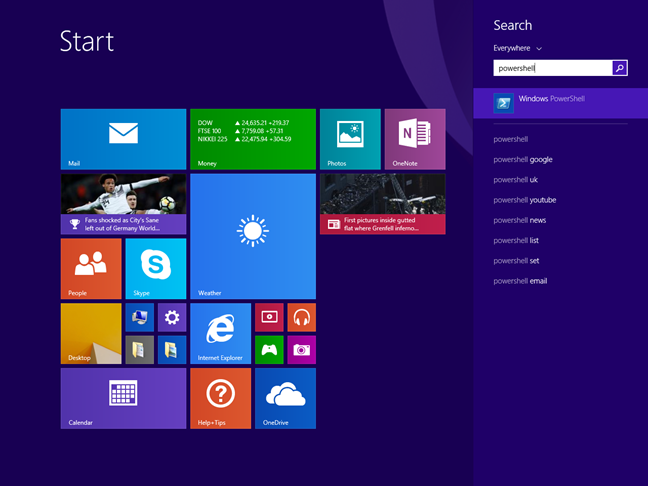Choose the "powershell google" suggestion
This screenshot has height=486, width=648.
point(523,159)
